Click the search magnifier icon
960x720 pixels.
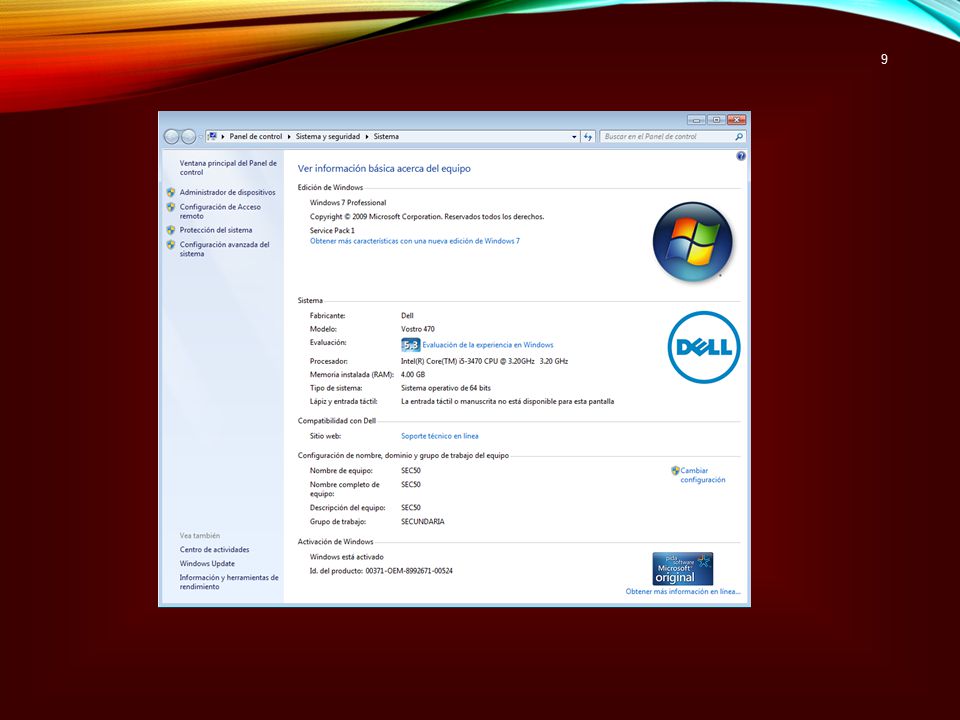[x=739, y=137]
